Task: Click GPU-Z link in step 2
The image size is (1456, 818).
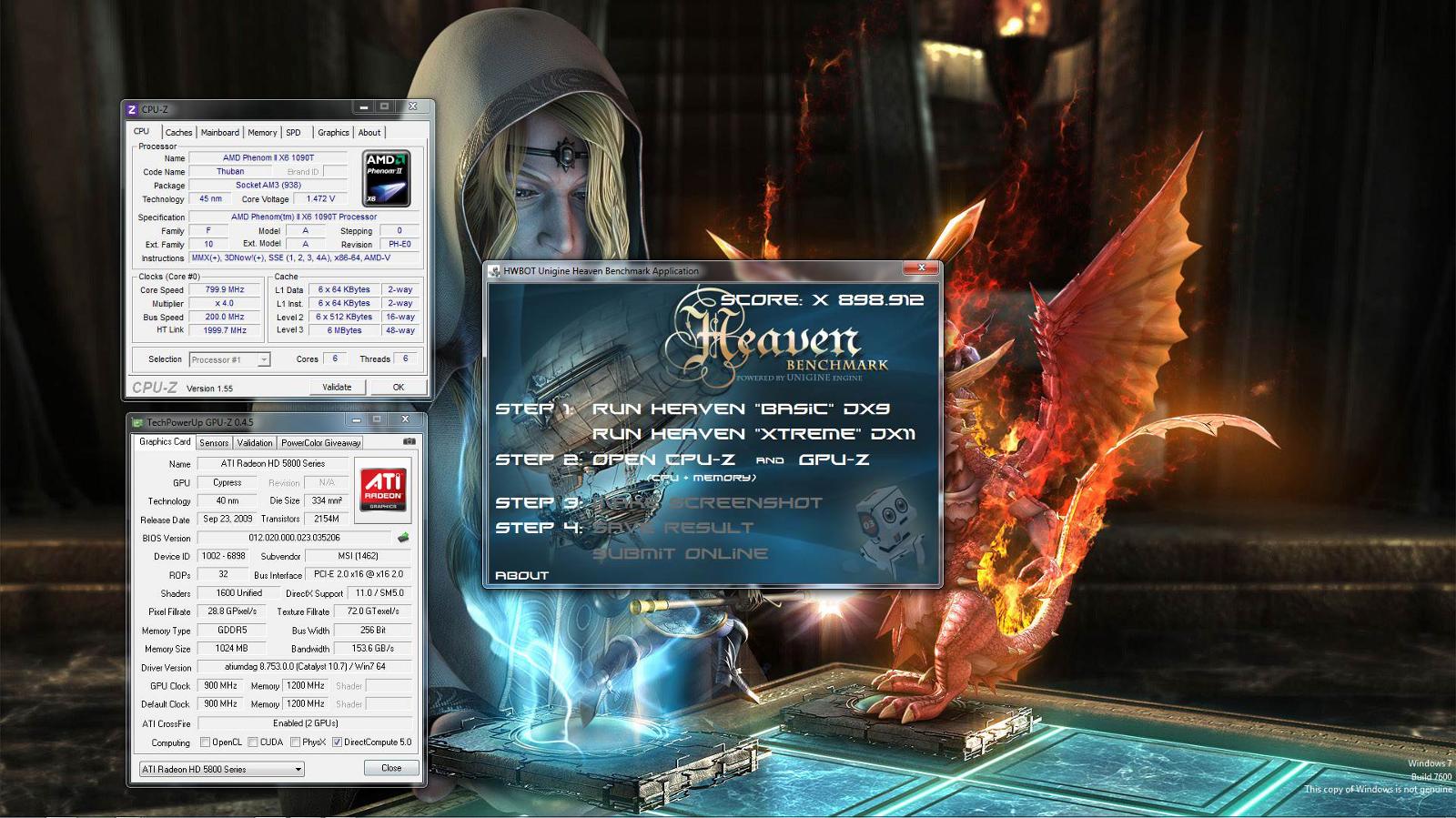Action: pyautogui.click(x=834, y=459)
